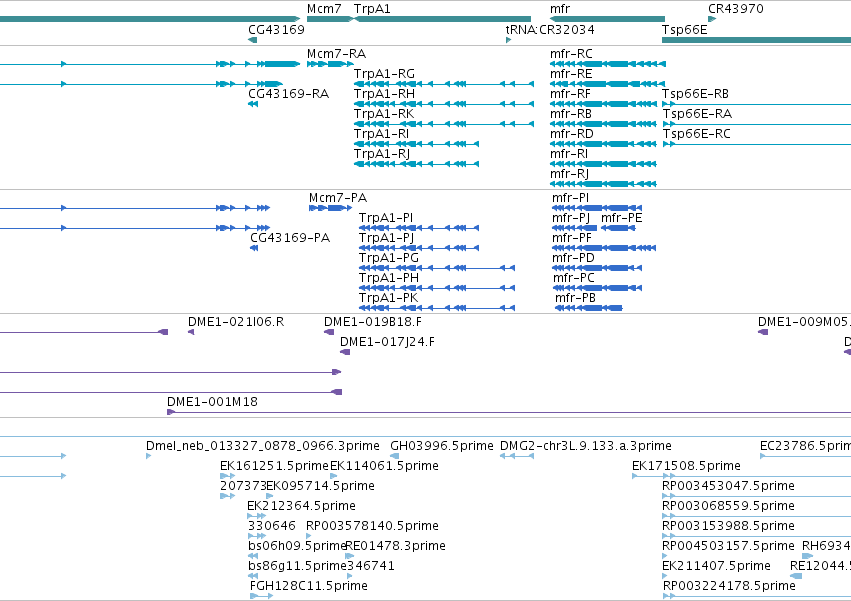Click BAC end DME1-009M05
The height and width of the screenshot is (601, 851).
(804, 322)
